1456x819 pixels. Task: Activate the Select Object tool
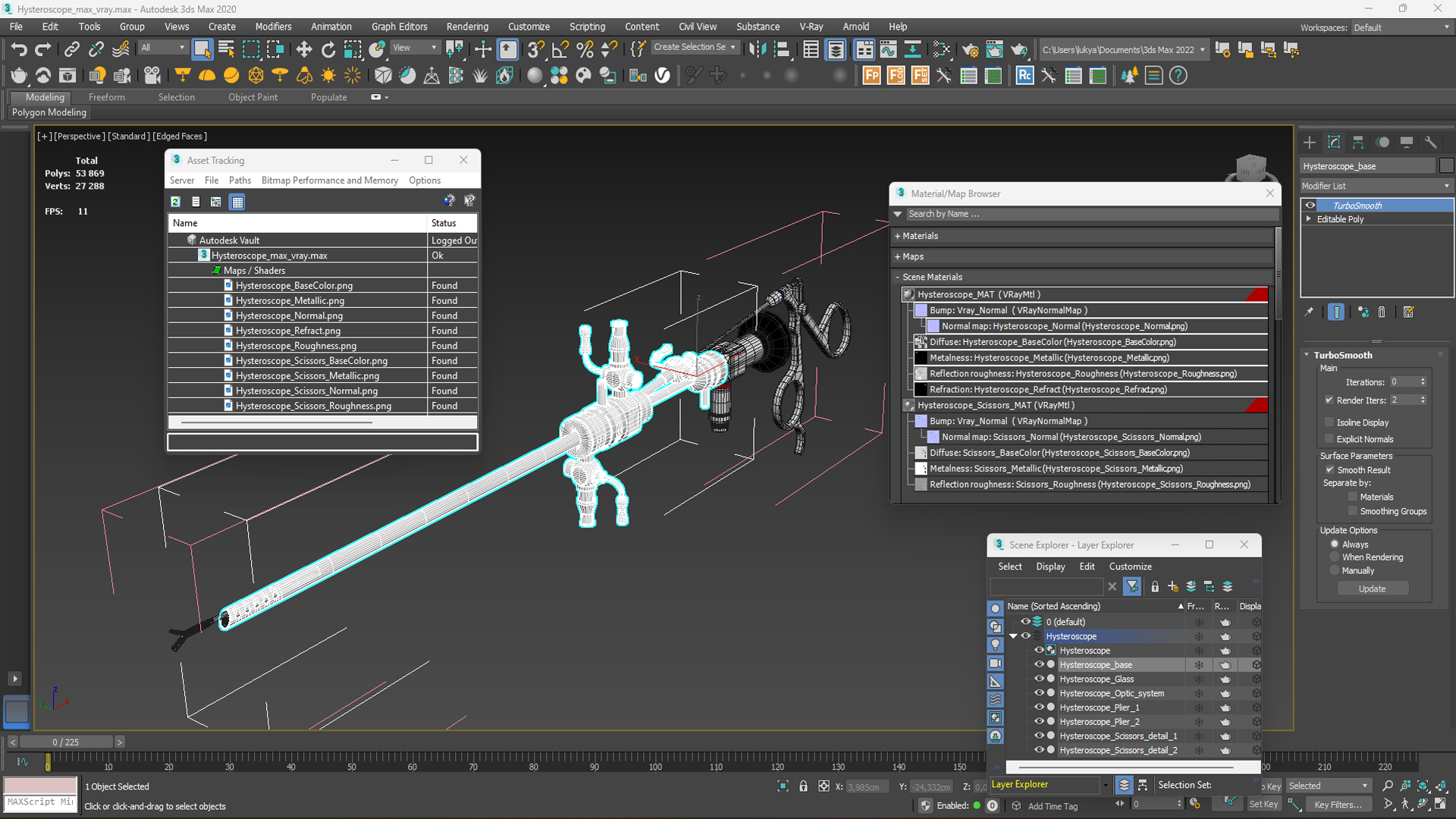(x=202, y=49)
